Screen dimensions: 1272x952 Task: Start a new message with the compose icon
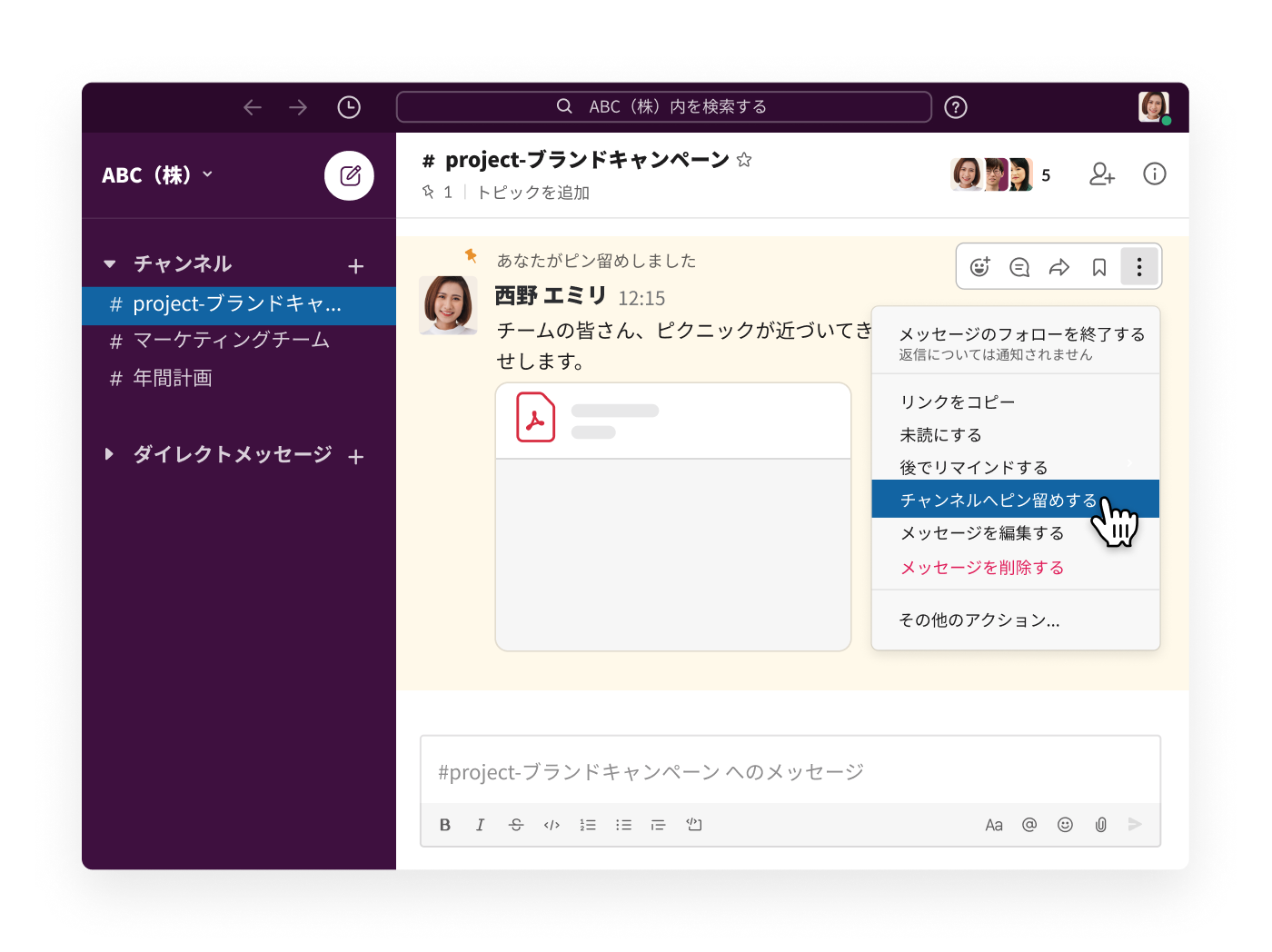(349, 175)
